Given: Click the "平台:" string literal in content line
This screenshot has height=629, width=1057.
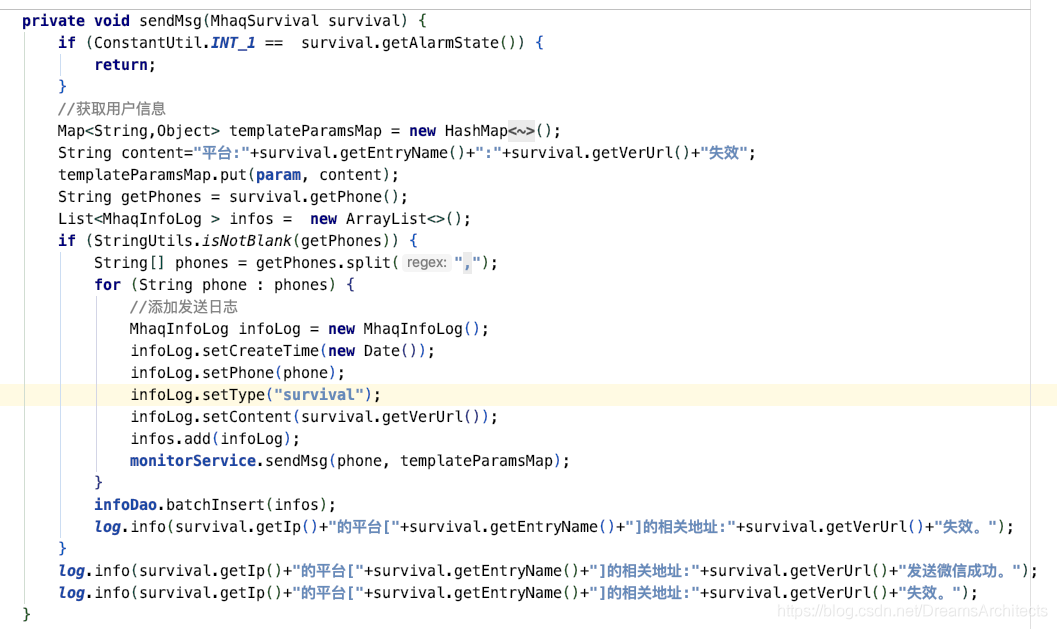Looking at the screenshot, I should 221,153.
